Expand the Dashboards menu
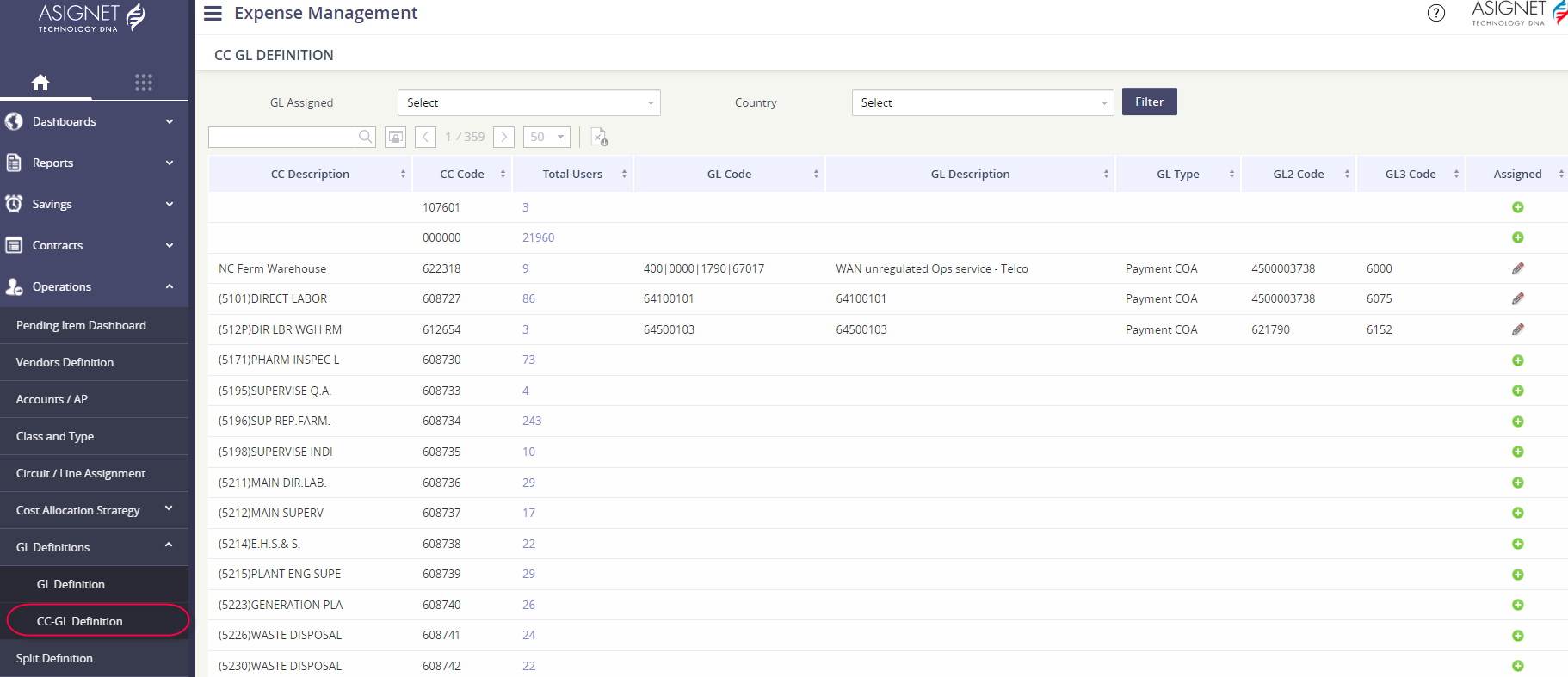The height and width of the screenshot is (677, 1568). tap(94, 121)
